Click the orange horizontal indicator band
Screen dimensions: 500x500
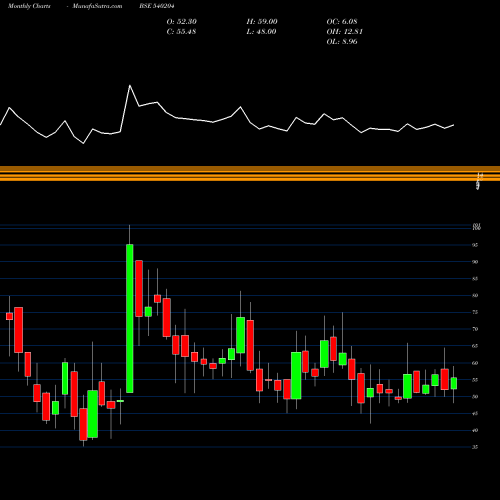pyautogui.click(x=250, y=173)
